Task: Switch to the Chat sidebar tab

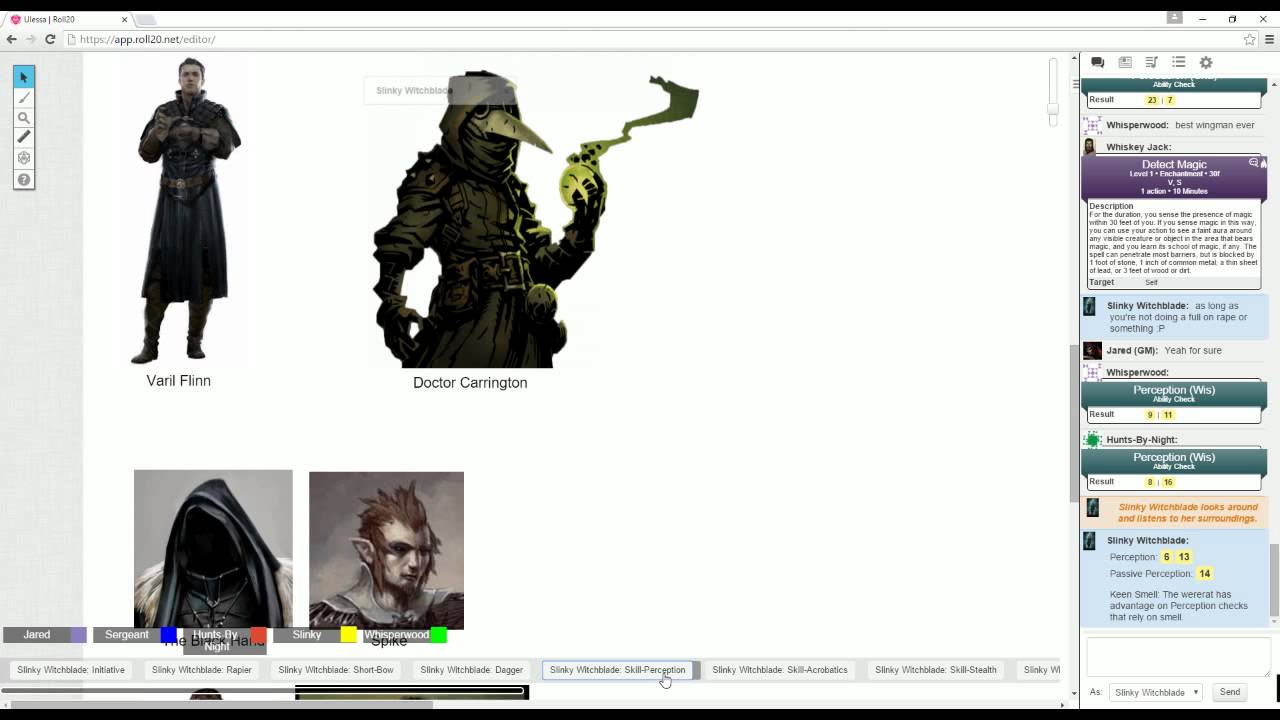Action: 1097,62
